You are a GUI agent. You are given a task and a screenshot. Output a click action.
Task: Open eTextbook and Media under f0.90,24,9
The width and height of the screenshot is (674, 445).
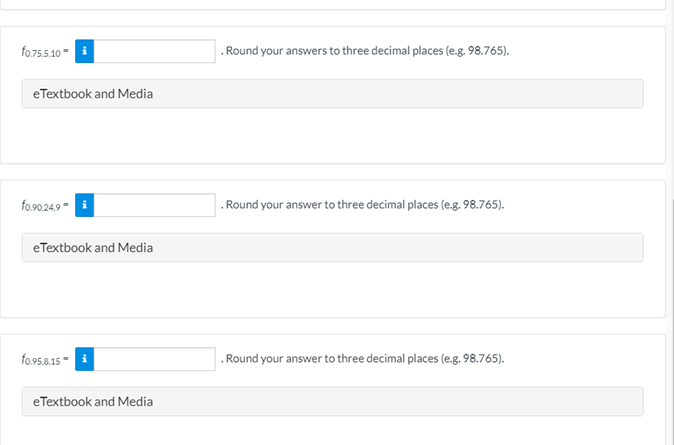coord(332,248)
